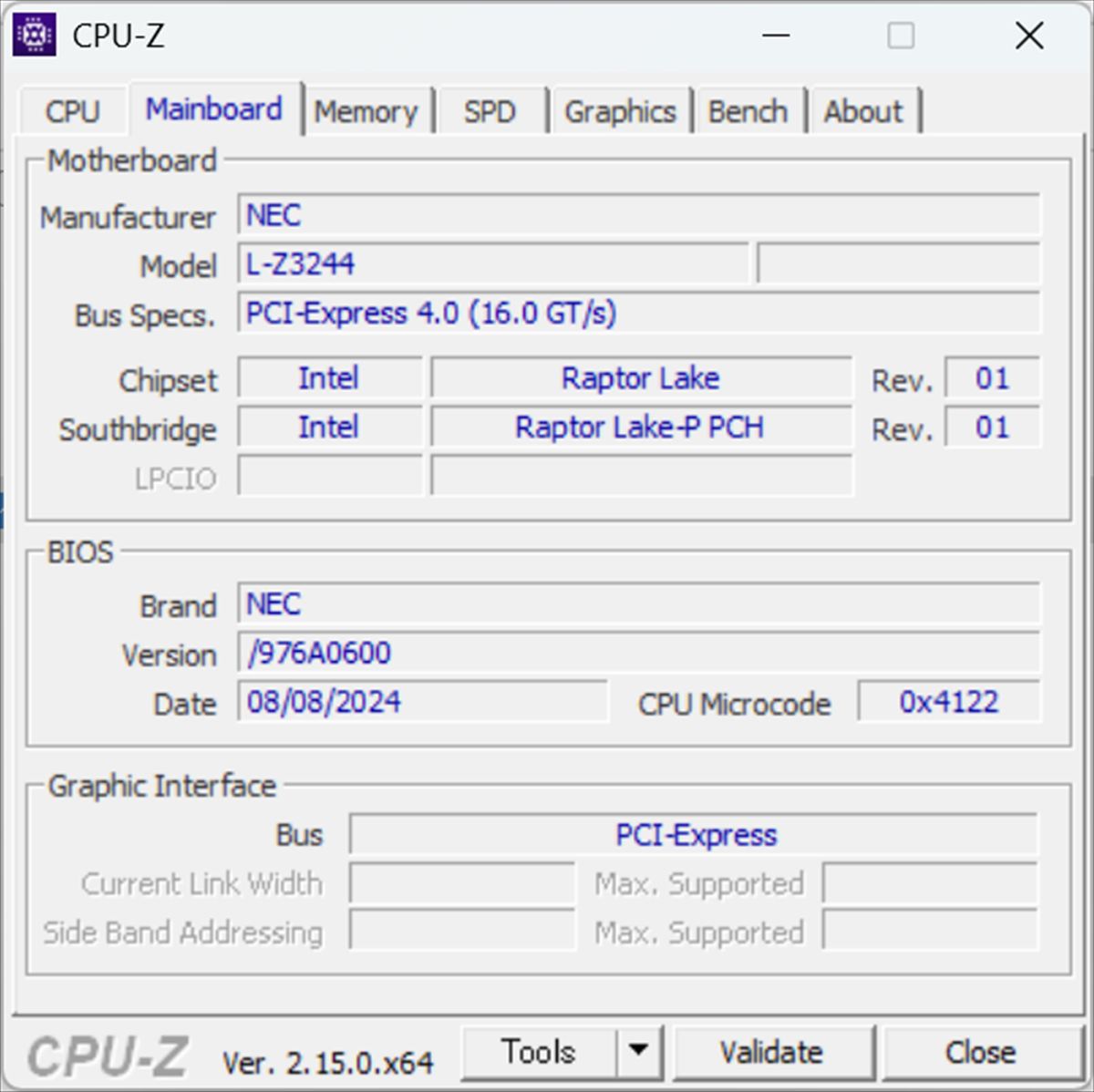Click the CPU Microcode value 0x4122
Screen dimensions: 1094x1092
(x=949, y=701)
